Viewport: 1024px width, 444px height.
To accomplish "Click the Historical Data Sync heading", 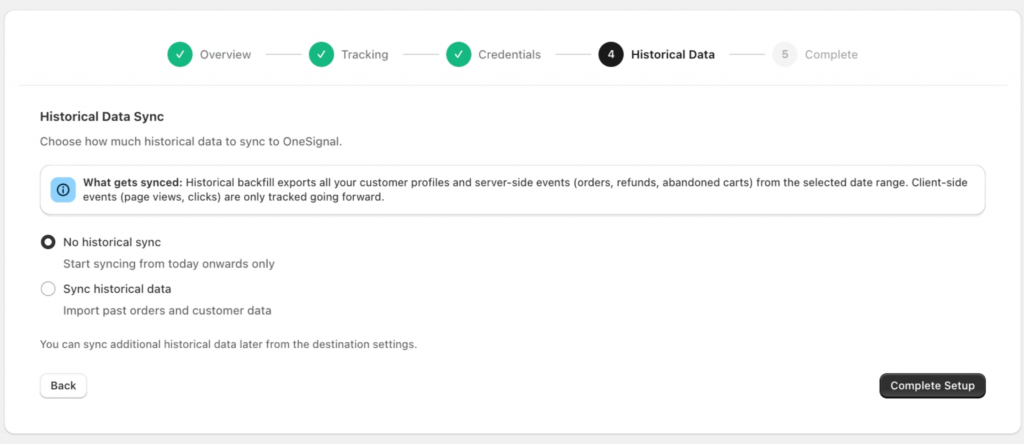I will (x=102, y=117).
